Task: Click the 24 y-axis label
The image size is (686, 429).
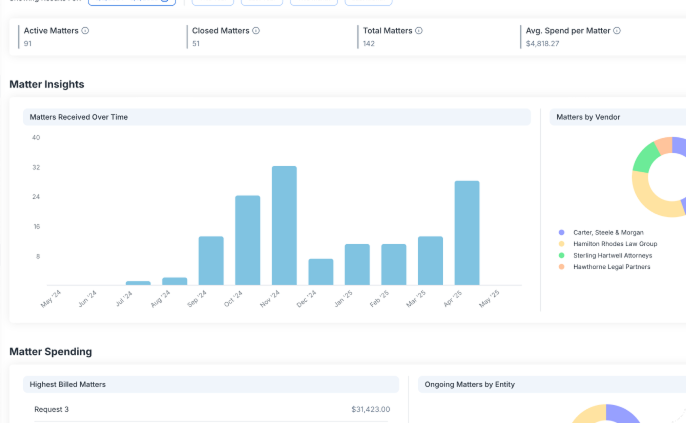Action: (x=36, y=196)
